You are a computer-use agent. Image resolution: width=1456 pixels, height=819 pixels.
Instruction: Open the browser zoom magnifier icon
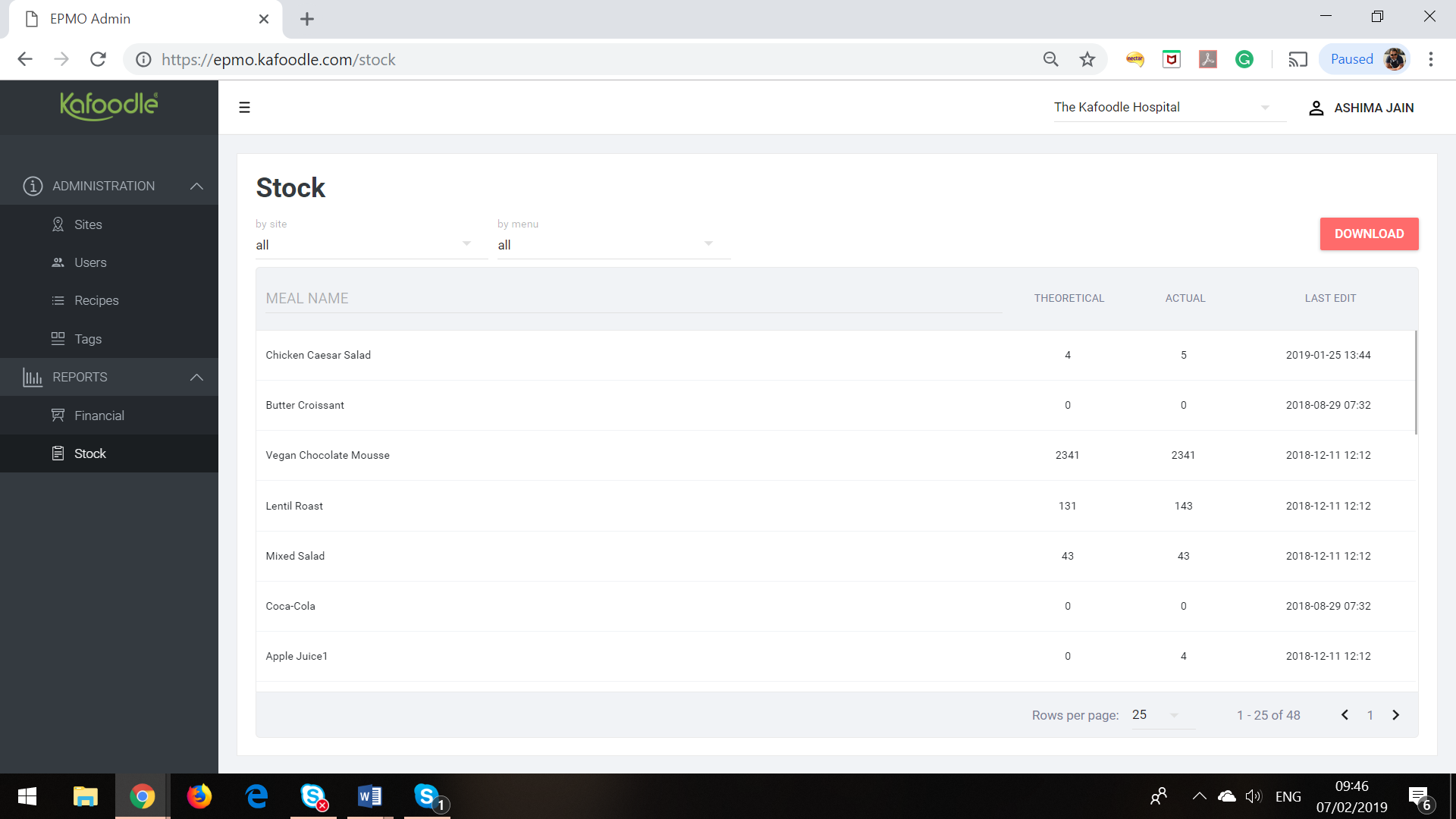[1051, 59]
